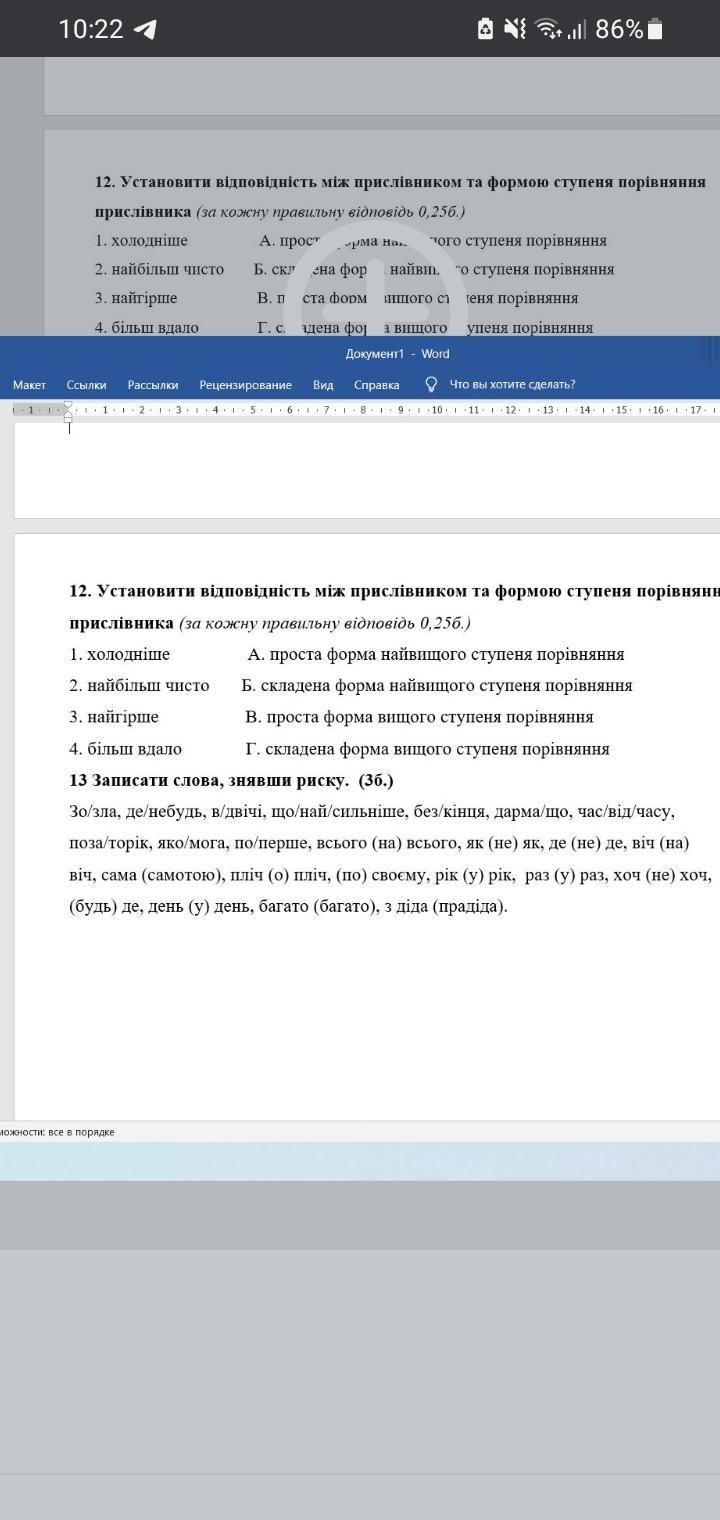The height and width of the screenshot is (1520, 720).
Task: Tap the battery saver status icon
Action: [485, 29]
